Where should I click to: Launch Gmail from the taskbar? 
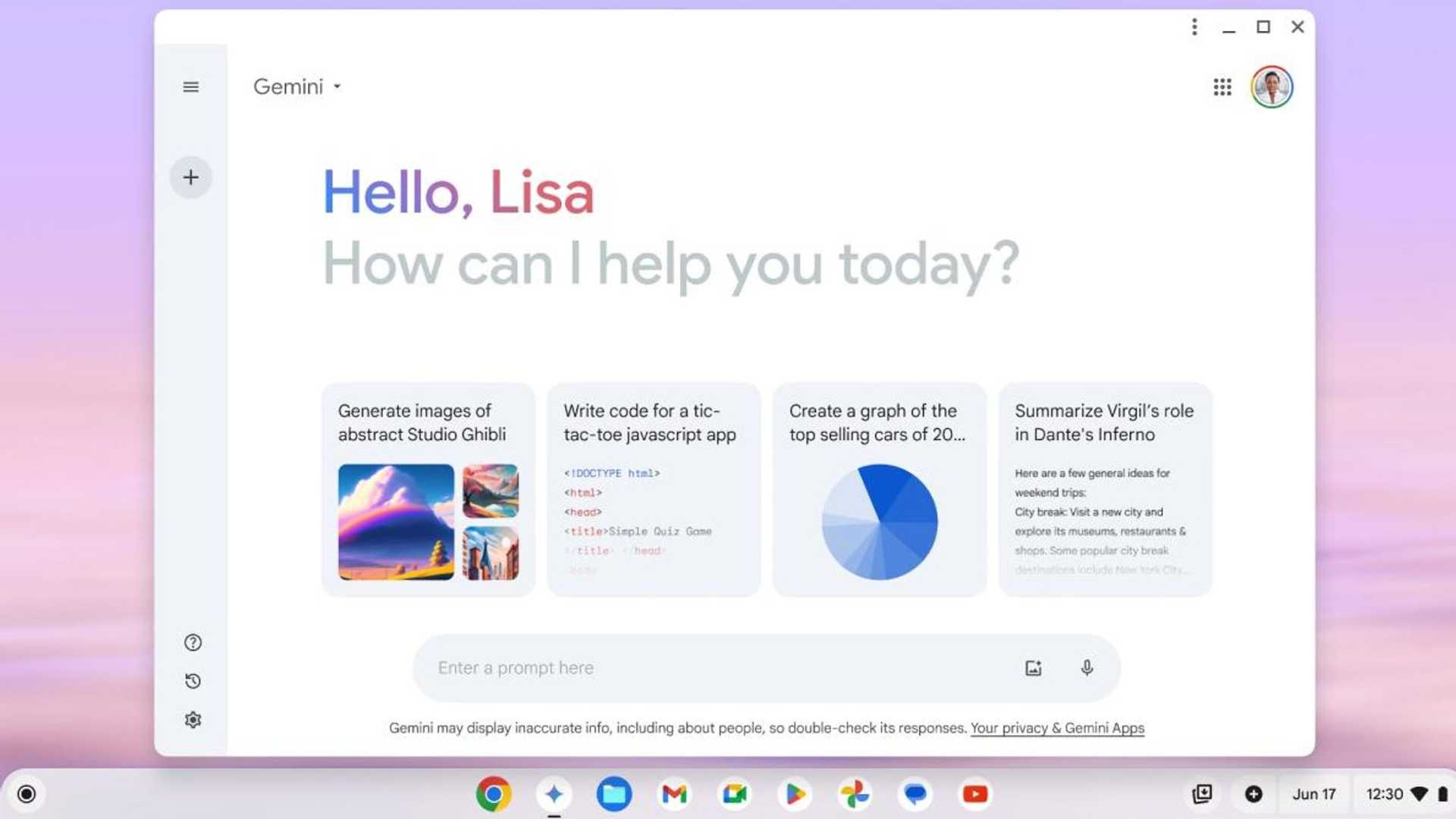click(x=674, y=794)
